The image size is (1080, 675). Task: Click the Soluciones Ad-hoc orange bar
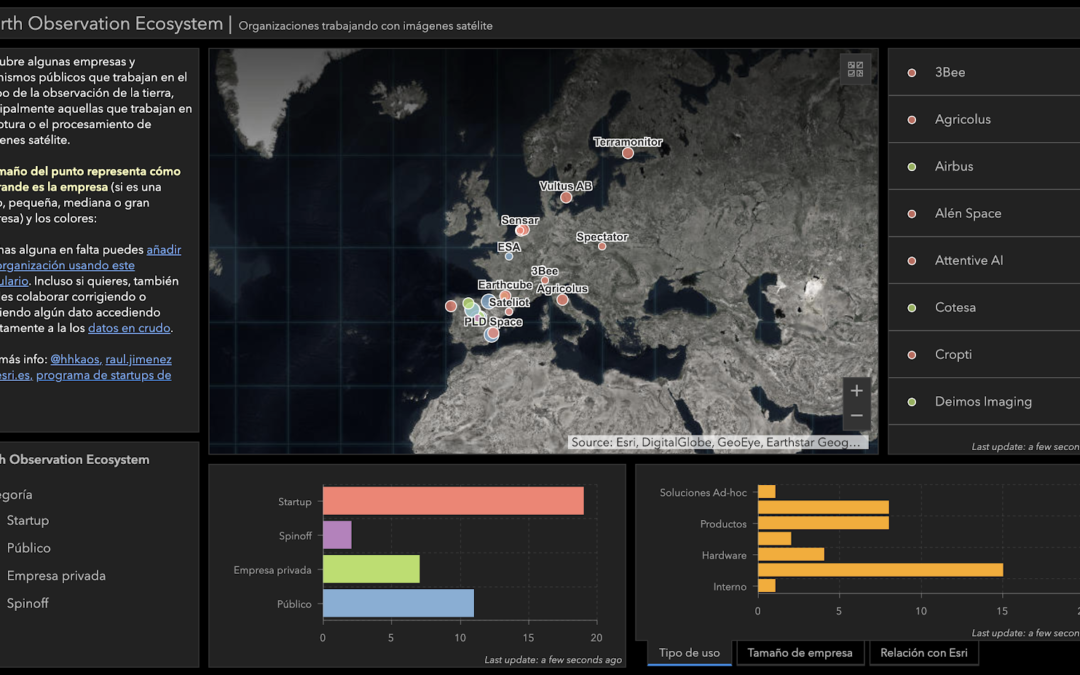(767, 492)
